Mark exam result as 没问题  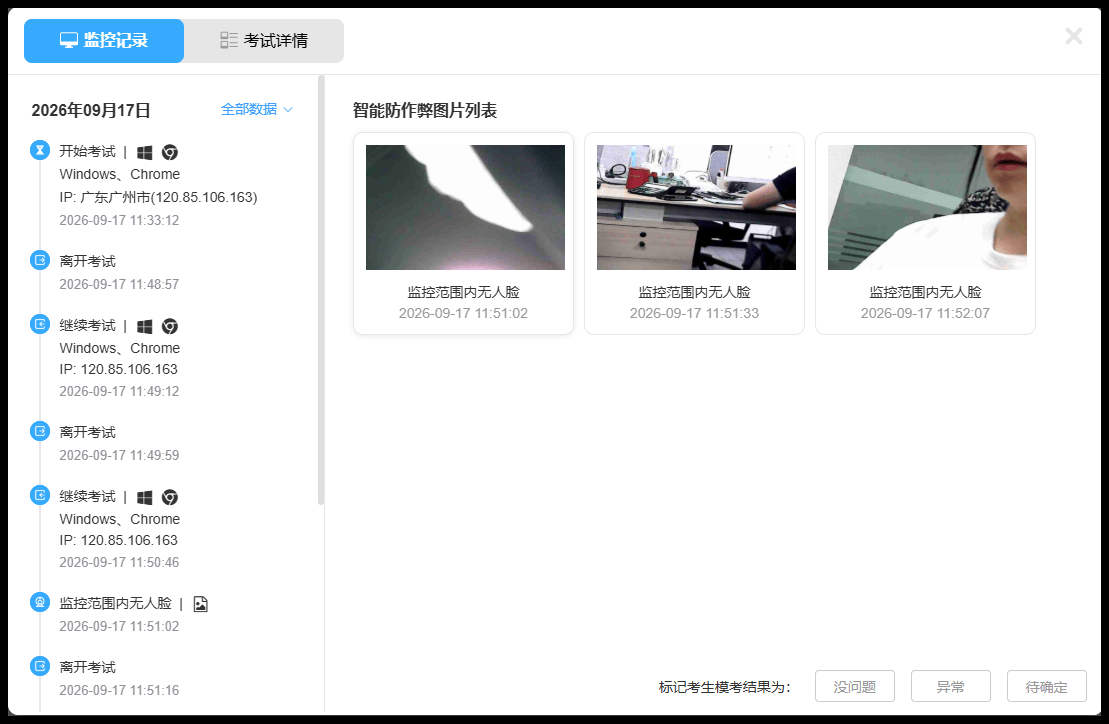pos(854,687)
